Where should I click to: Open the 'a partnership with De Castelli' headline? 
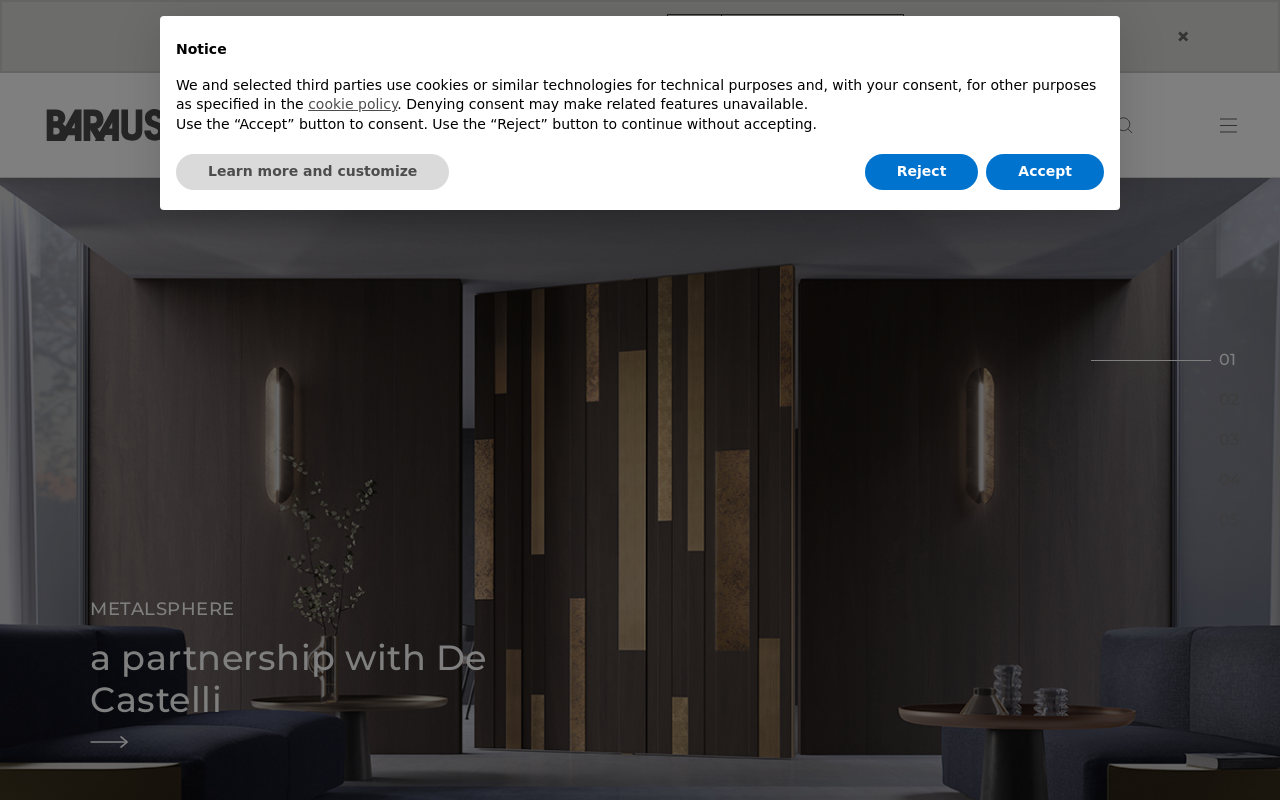[x=288, y=679]
